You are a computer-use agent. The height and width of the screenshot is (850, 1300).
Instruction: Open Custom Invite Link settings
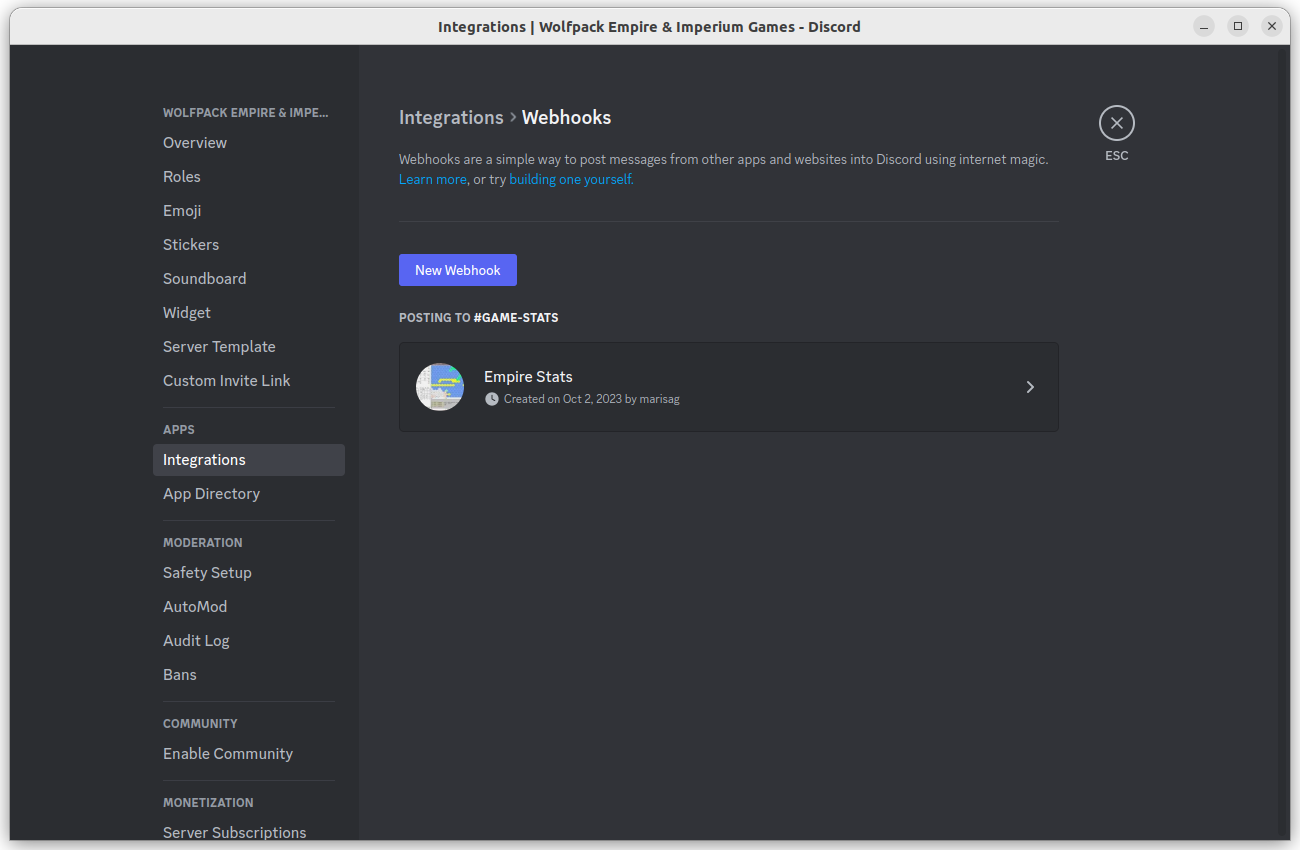pyautogui.click(x=249, y=381)
